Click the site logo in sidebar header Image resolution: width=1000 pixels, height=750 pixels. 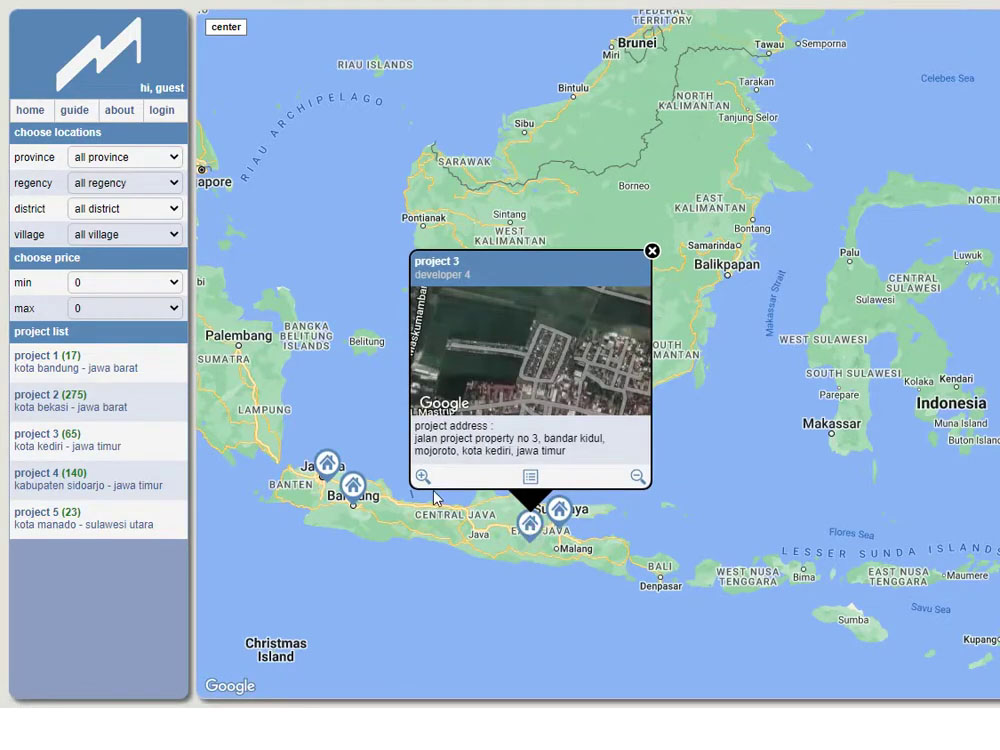[99, 54]
